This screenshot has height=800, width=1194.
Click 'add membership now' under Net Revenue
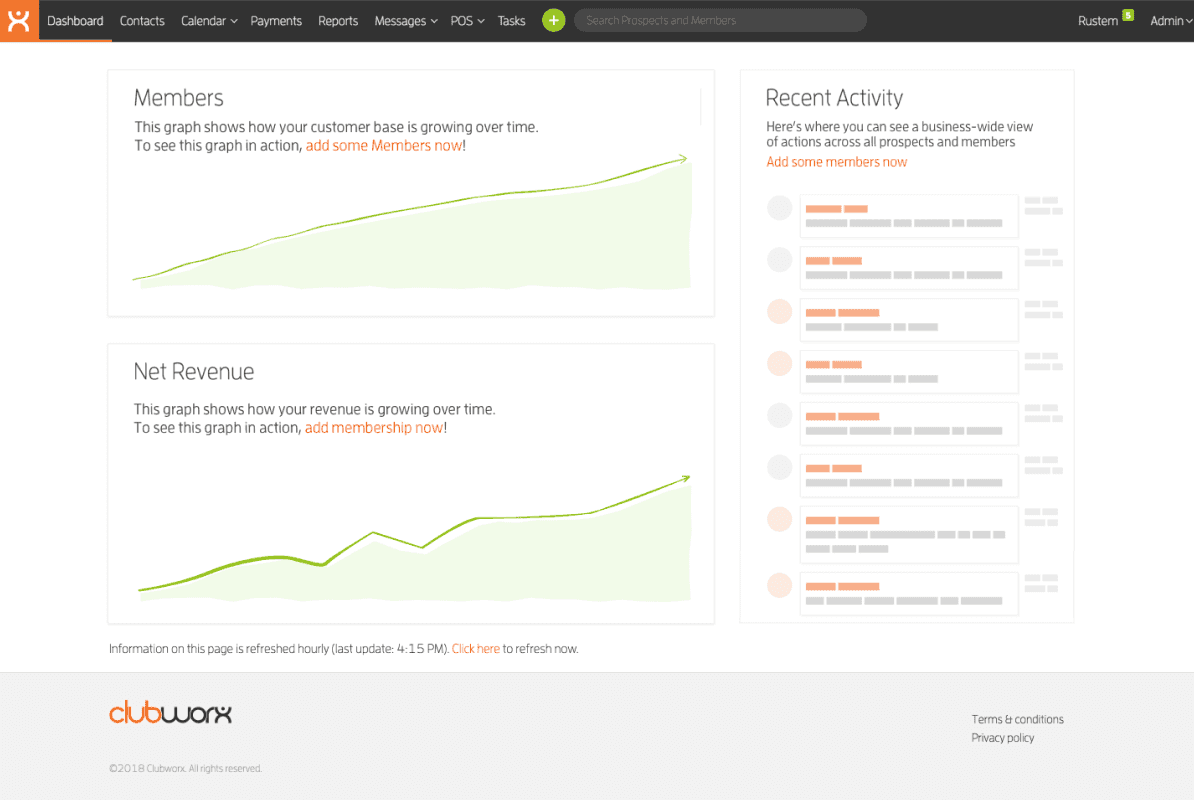click(x=373, y=427)
